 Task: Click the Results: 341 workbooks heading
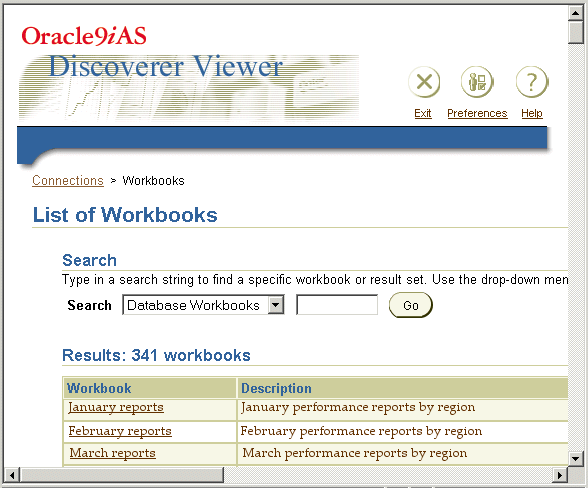click(156, 355)
